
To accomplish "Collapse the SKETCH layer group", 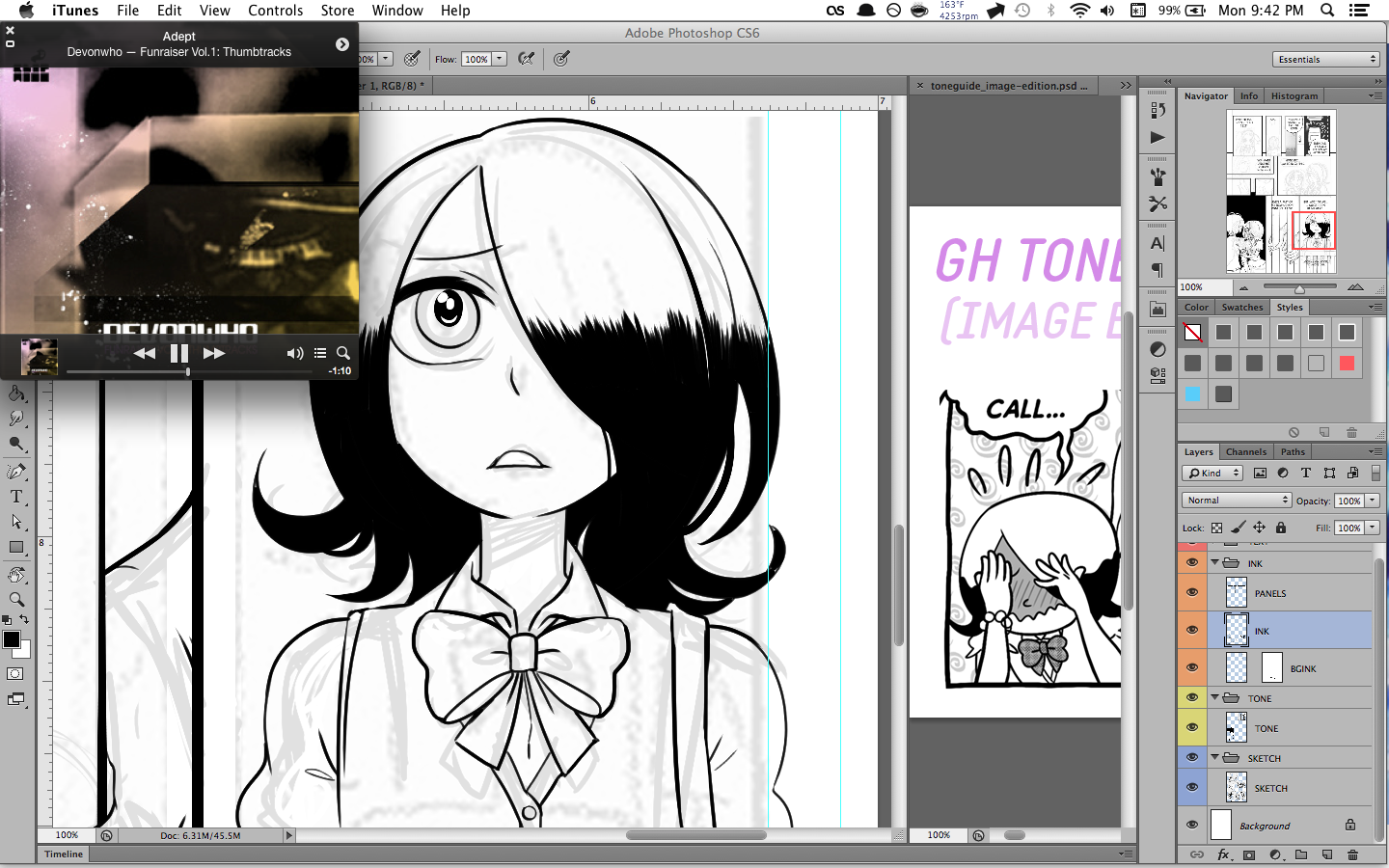I will click(x=1215, y=757).
